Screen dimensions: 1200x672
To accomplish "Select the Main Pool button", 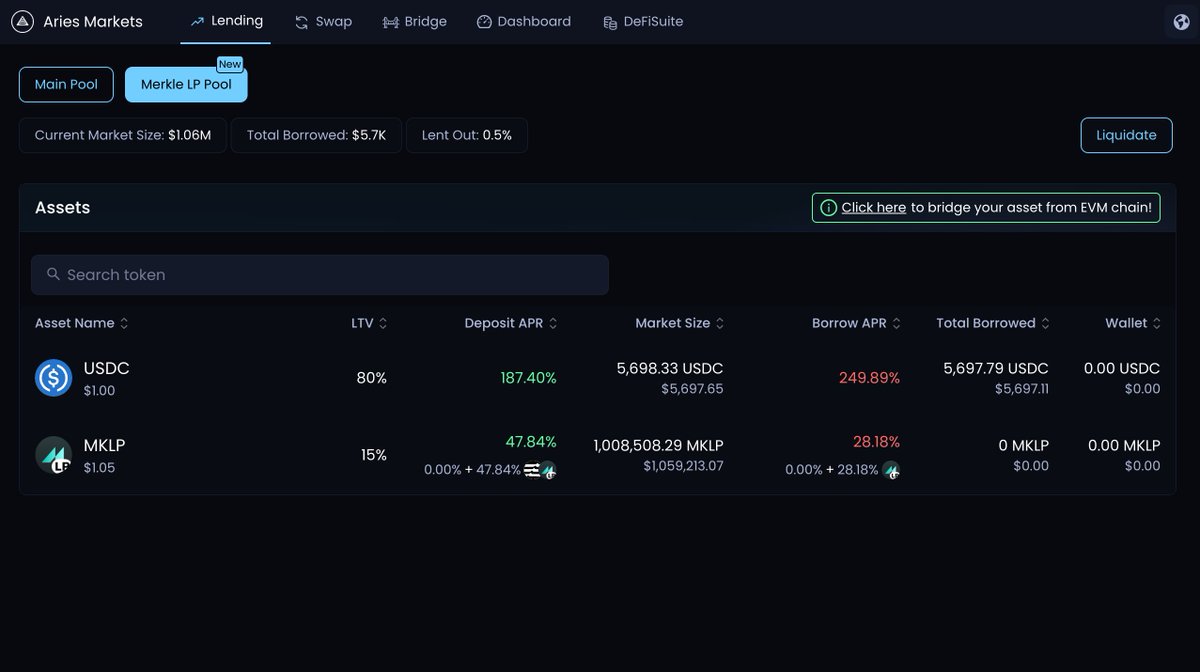I will [66, 84].
